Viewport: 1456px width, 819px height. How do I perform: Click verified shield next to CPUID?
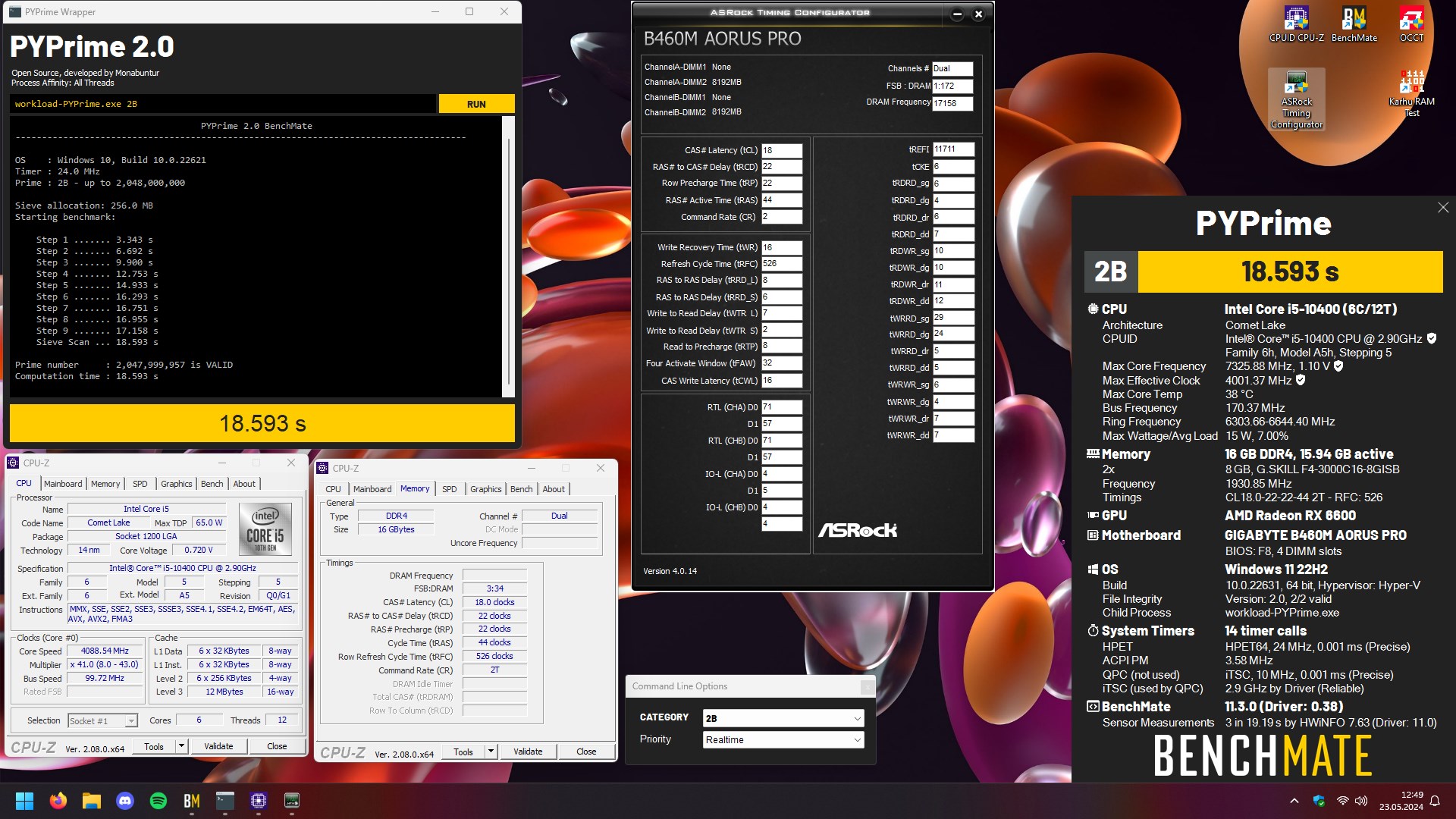point(1432,338)
